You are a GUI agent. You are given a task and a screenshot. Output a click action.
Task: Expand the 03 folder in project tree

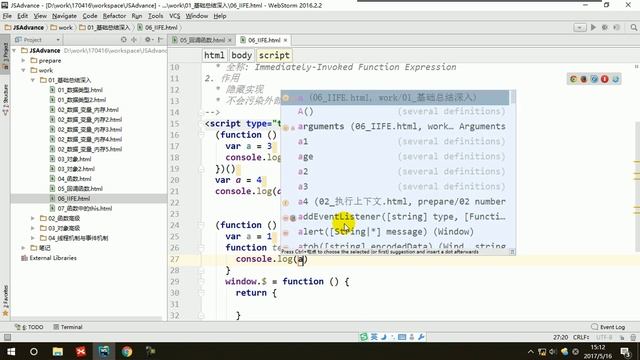[33, 228]
